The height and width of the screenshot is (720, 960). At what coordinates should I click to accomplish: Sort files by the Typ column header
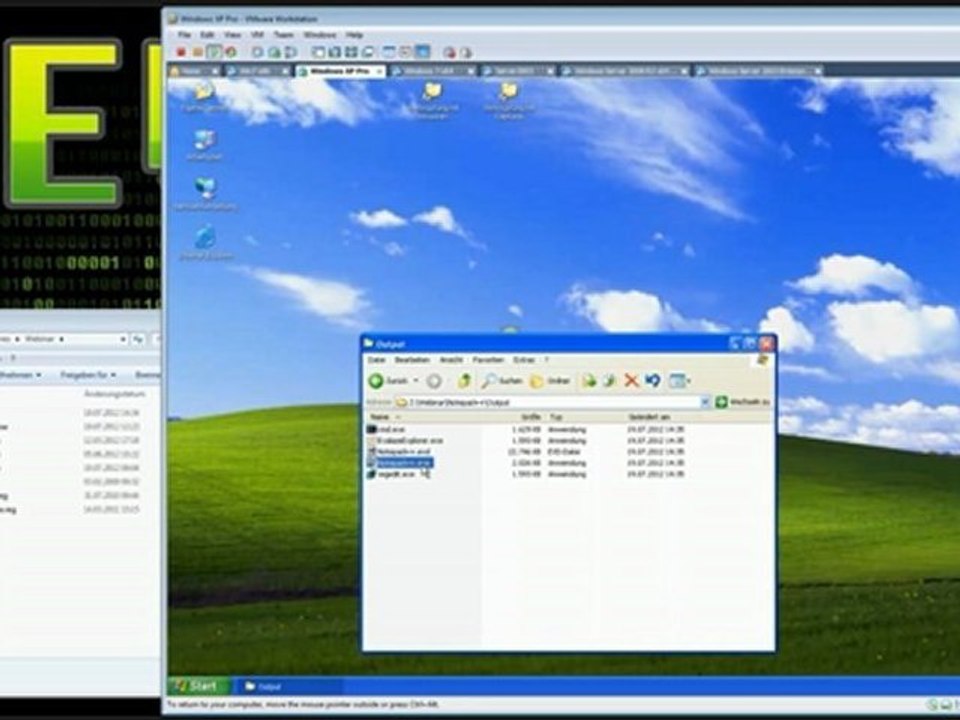point(585,417)
